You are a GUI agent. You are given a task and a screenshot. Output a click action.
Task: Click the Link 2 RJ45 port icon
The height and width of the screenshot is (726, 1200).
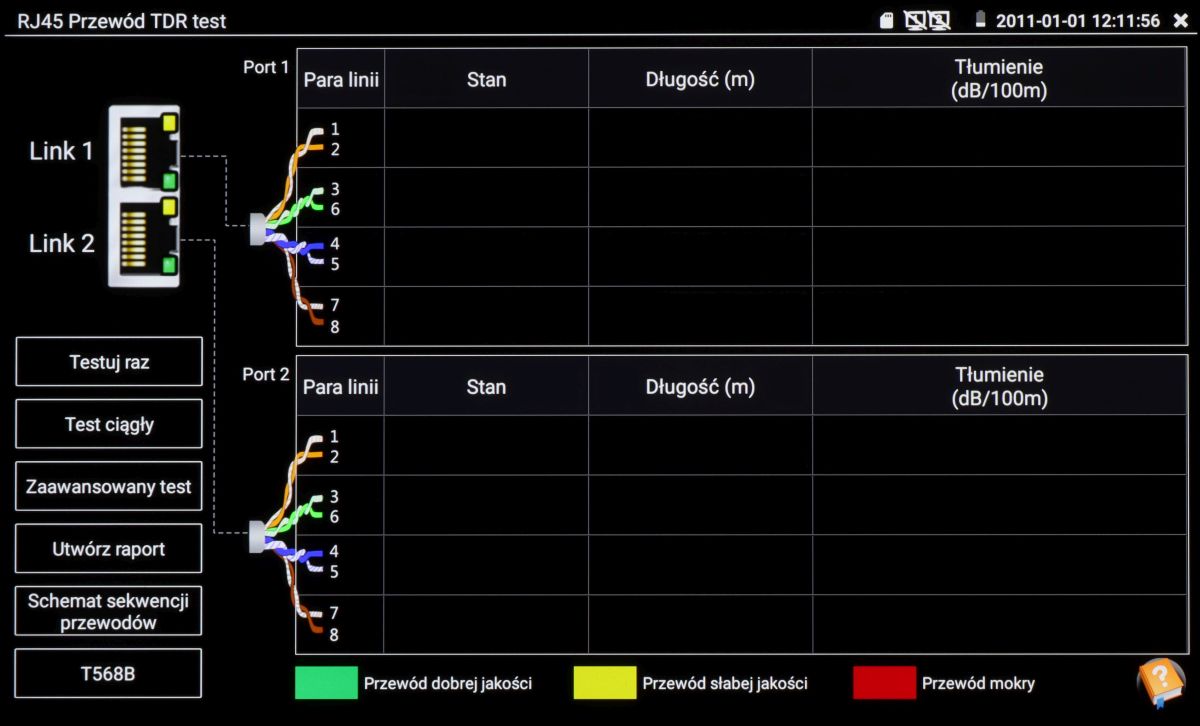click(x=143, y=241)
